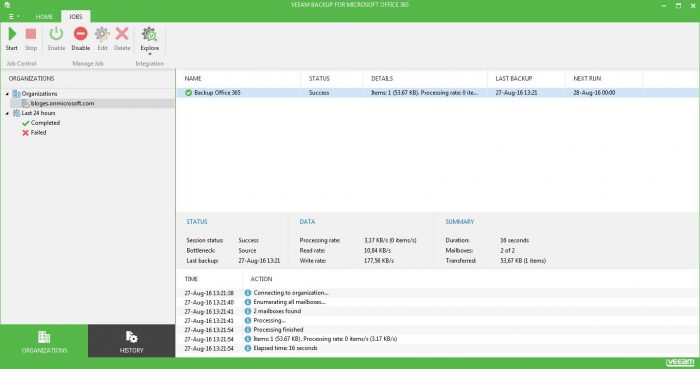Click info icon beside 'Elapsed time'
Screen dimensions: 700x369
248,348
